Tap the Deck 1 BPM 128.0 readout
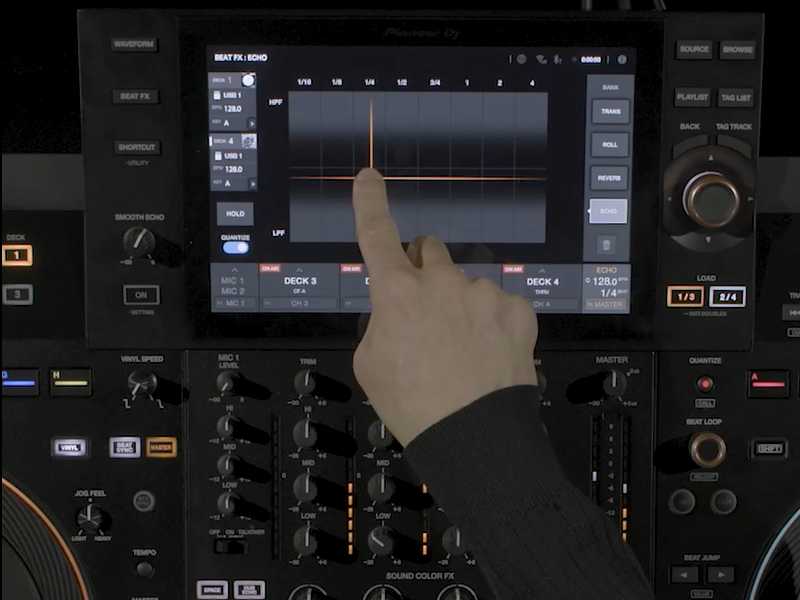 pos(233,109)
